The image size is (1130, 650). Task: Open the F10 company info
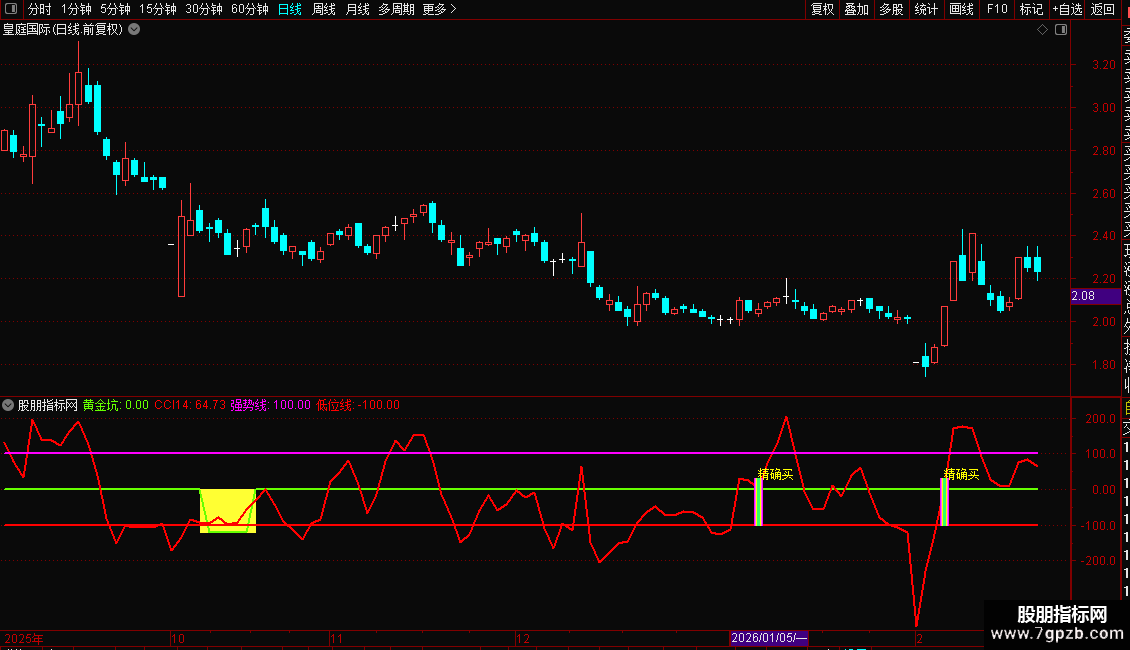pyautogui.click(x=997, y=10)
